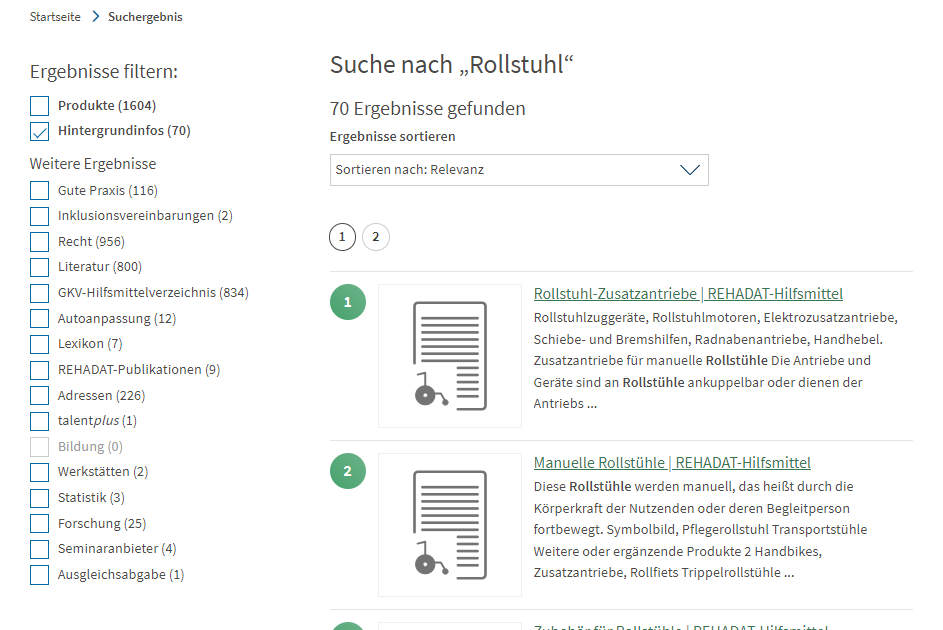Check the Werkstätten (2) filter

coord(40,472)
